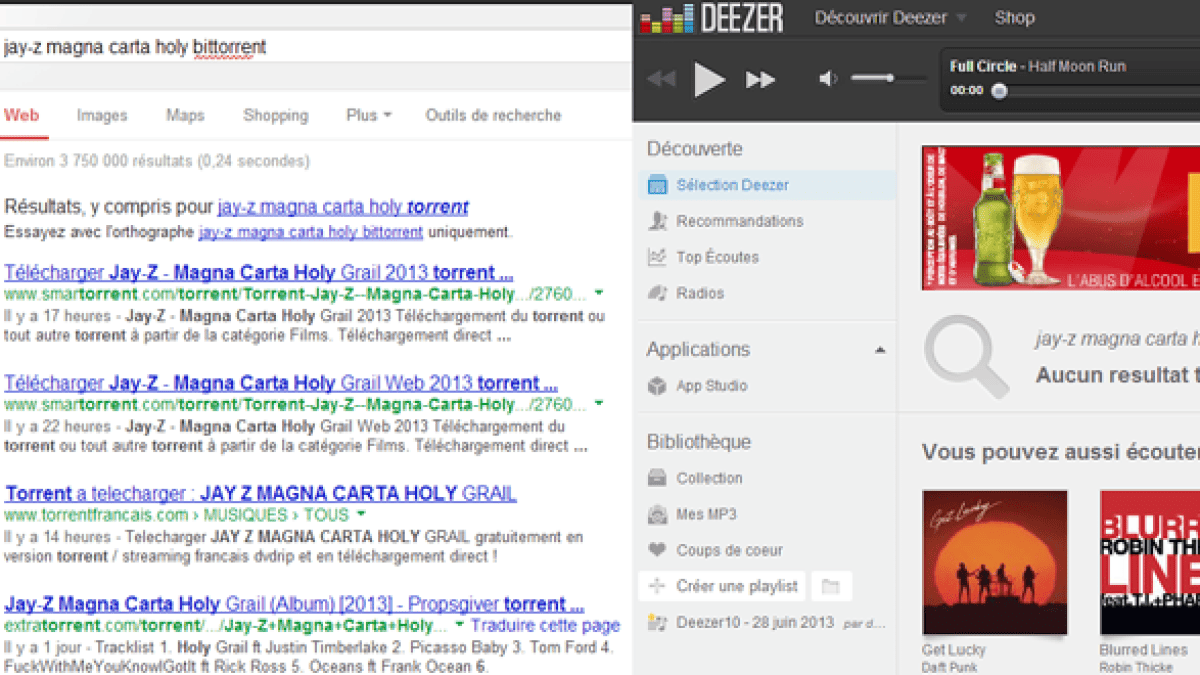Open Torrent a telecharger JAY Z result
The image size is (1200, 675).
261,494
